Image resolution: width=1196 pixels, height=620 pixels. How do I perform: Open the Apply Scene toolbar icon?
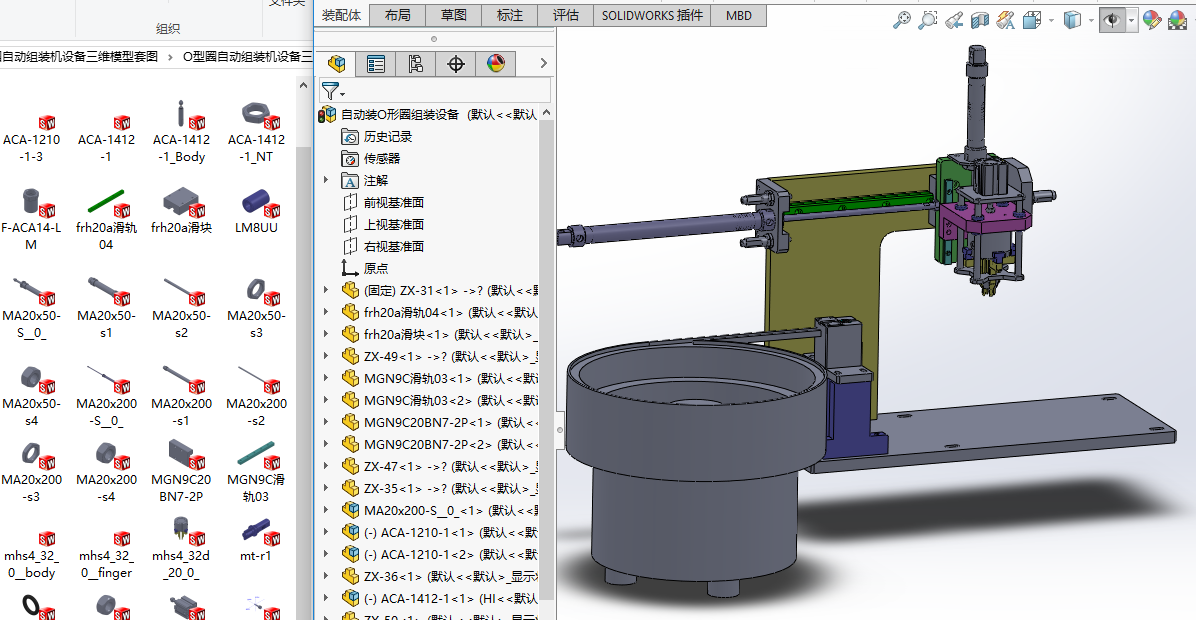[x=1177, y=19]
